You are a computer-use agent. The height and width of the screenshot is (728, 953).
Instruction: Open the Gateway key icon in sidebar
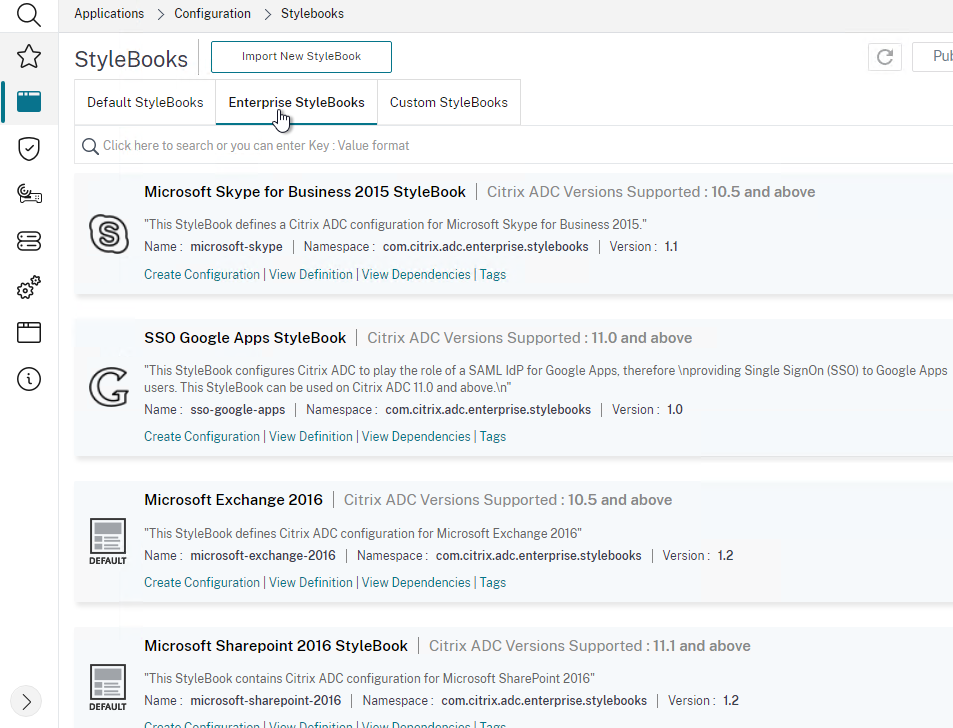[29, 194]
